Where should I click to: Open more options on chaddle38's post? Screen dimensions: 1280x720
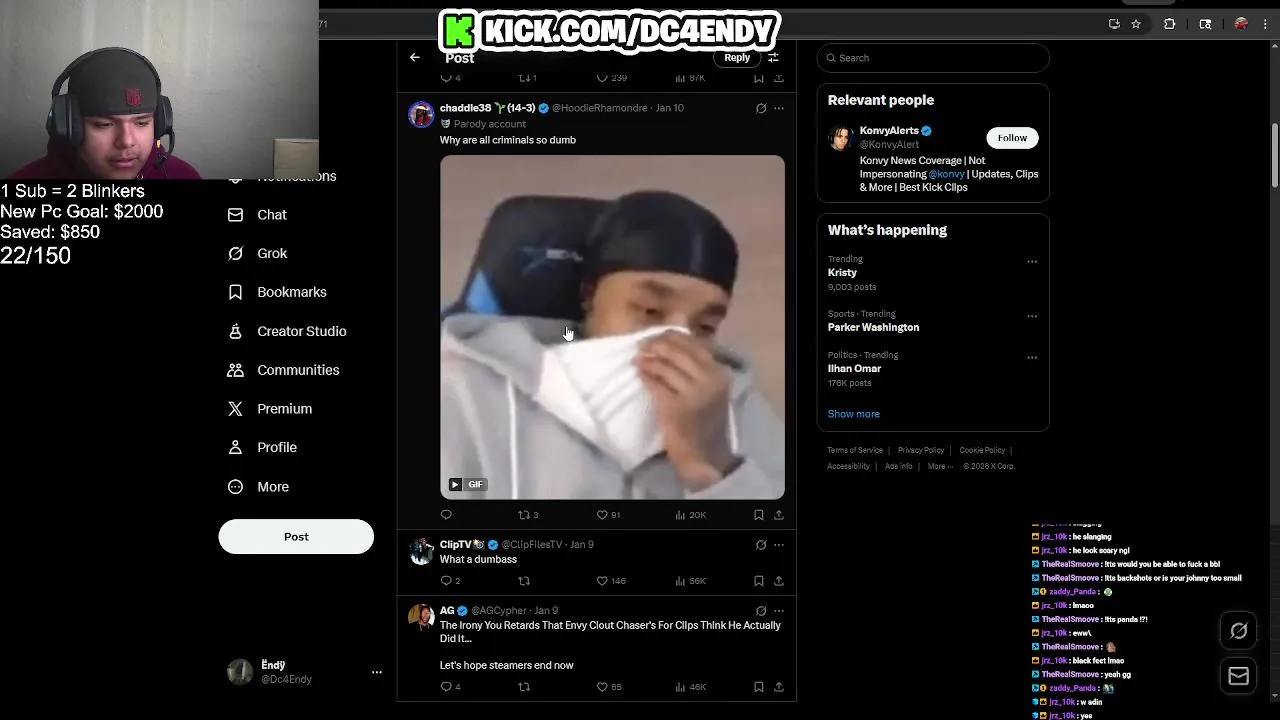coord(779,108)
